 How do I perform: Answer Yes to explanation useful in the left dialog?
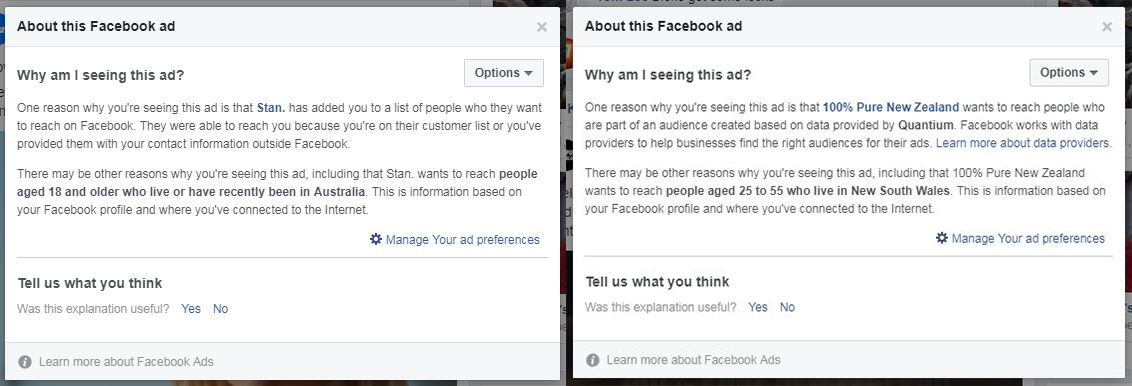tap(191, 309)
